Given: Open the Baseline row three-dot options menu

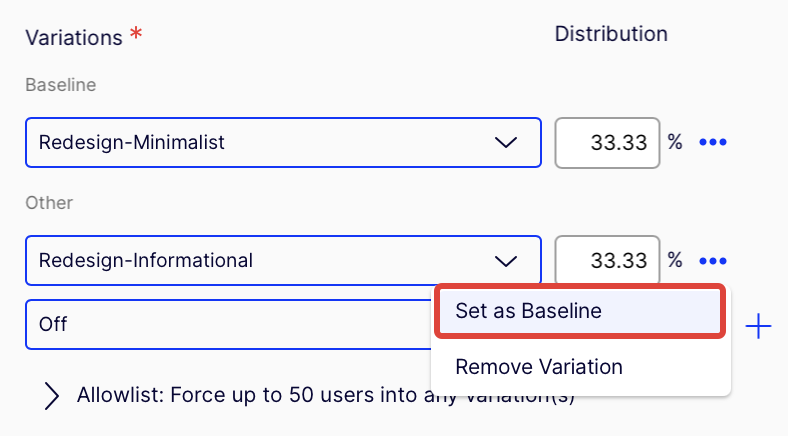Looking at the screenshot, I should 712,142.
